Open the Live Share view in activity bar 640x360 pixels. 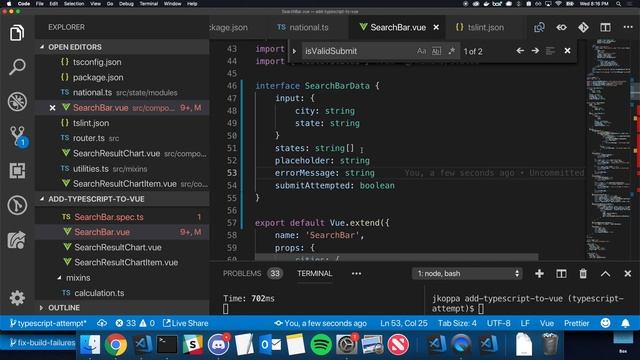(x=17, y=240)
